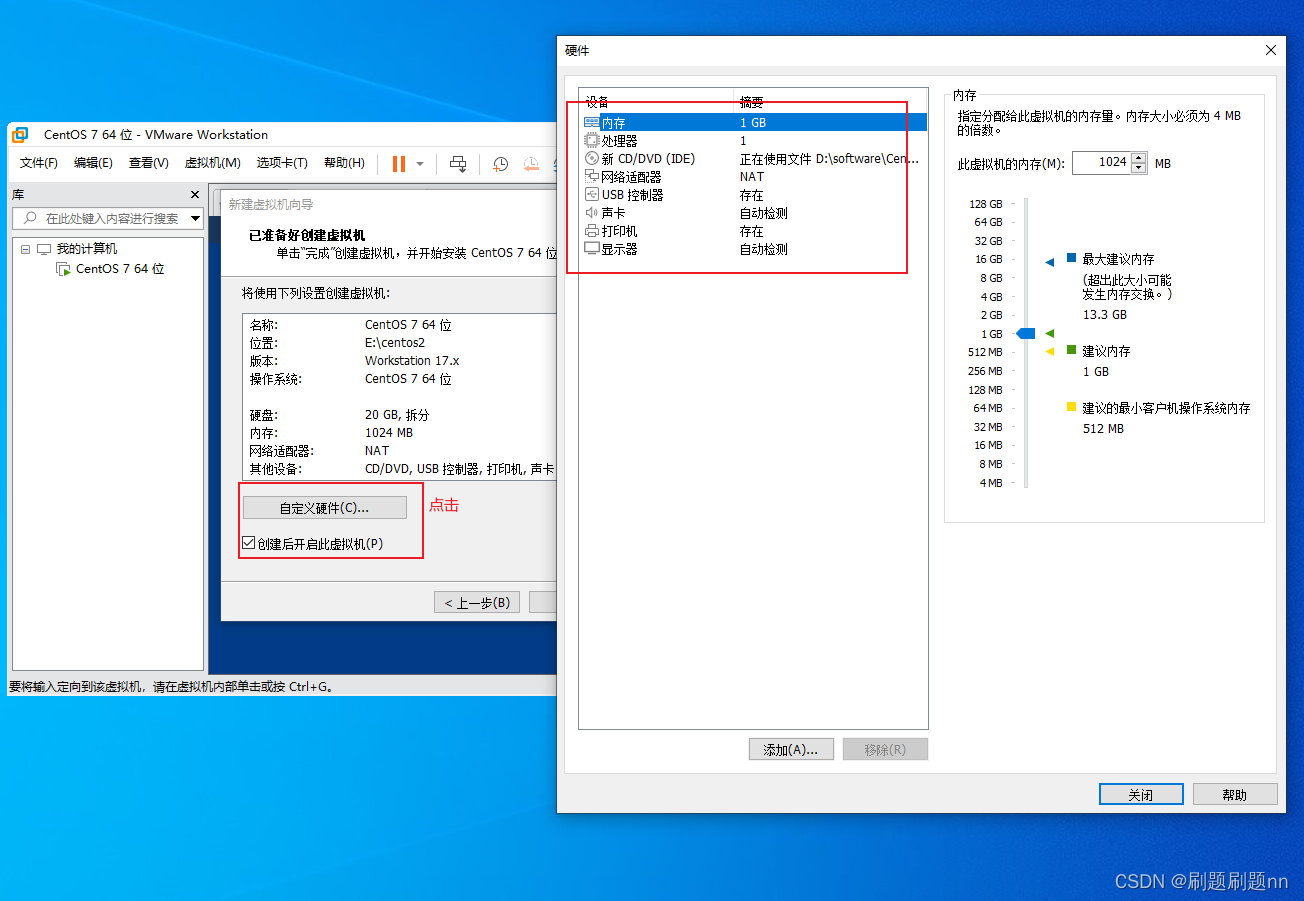This screenshot has width=1304, height=901.
Task: Decrease memory with the spinner down arrow
Action: pos(1139,168)
